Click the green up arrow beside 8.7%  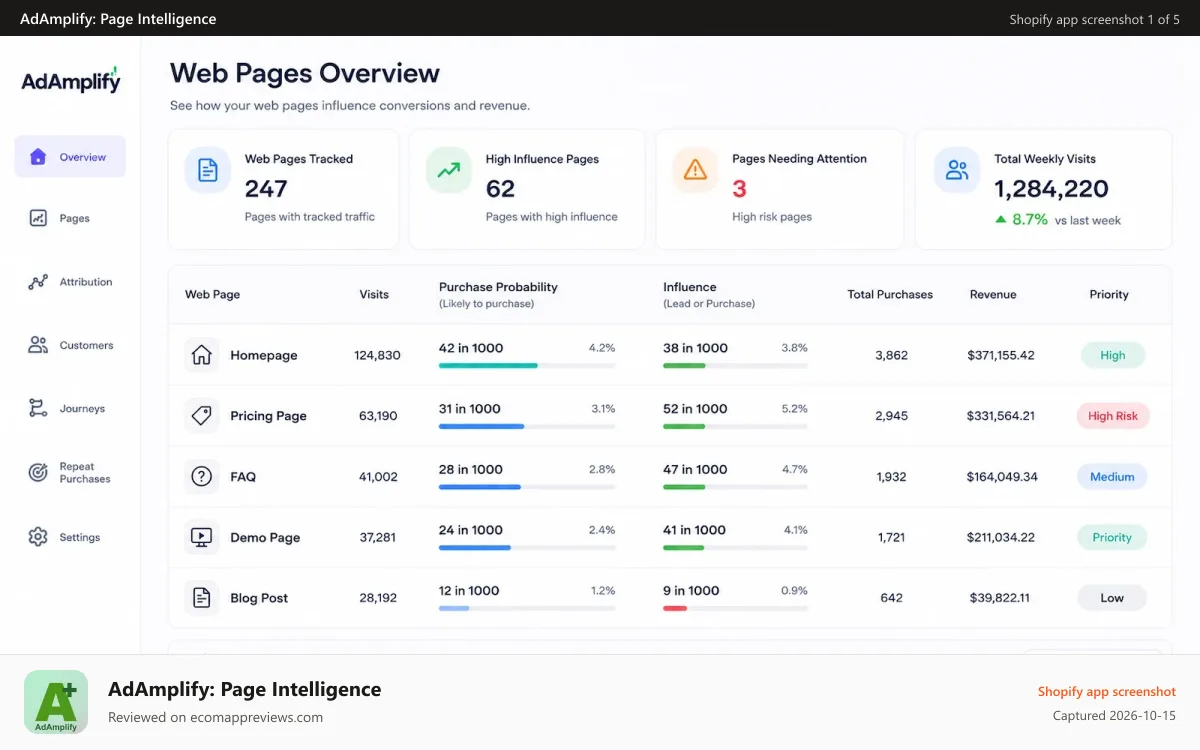click(1000, 219)
